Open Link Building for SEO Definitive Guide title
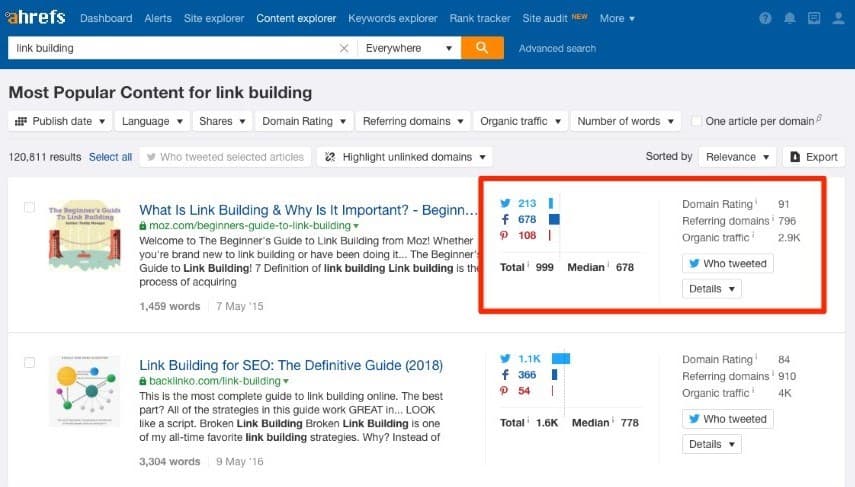The height and width of the screenshot is (487, 855). (291, 365)
